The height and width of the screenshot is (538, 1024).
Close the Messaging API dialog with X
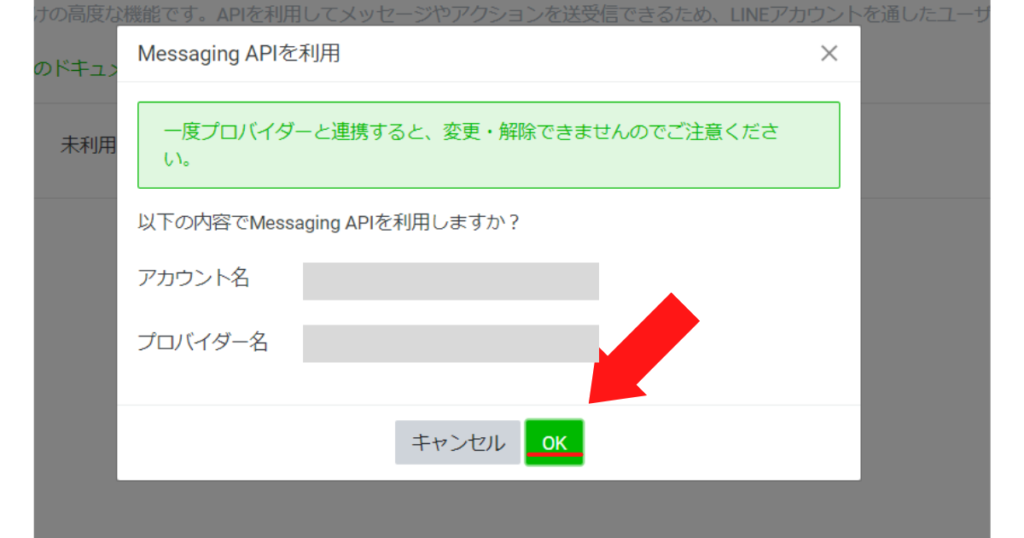point(829,54)
